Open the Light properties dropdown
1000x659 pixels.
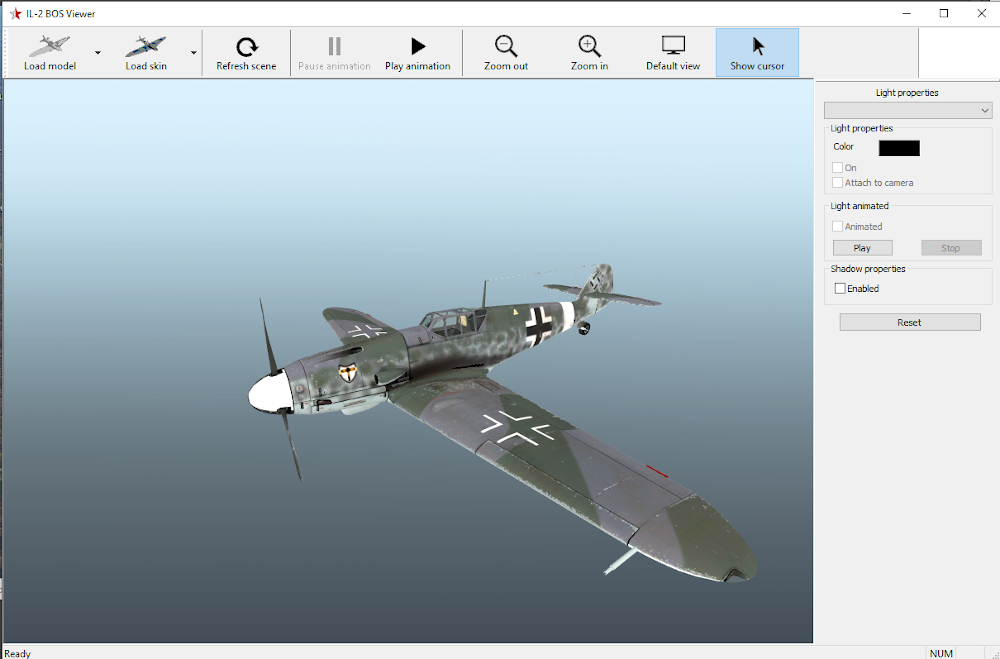908,110
